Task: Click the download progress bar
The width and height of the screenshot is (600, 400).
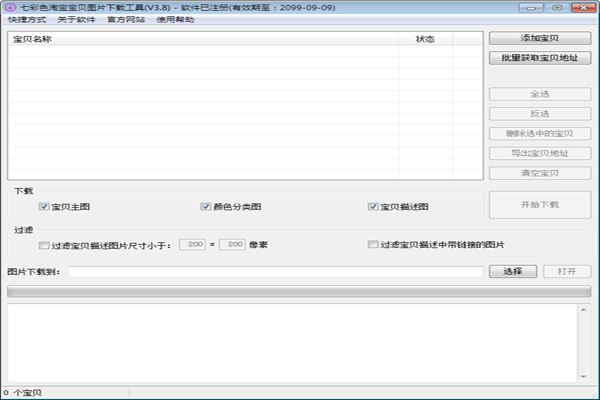Action: [296, 291]
